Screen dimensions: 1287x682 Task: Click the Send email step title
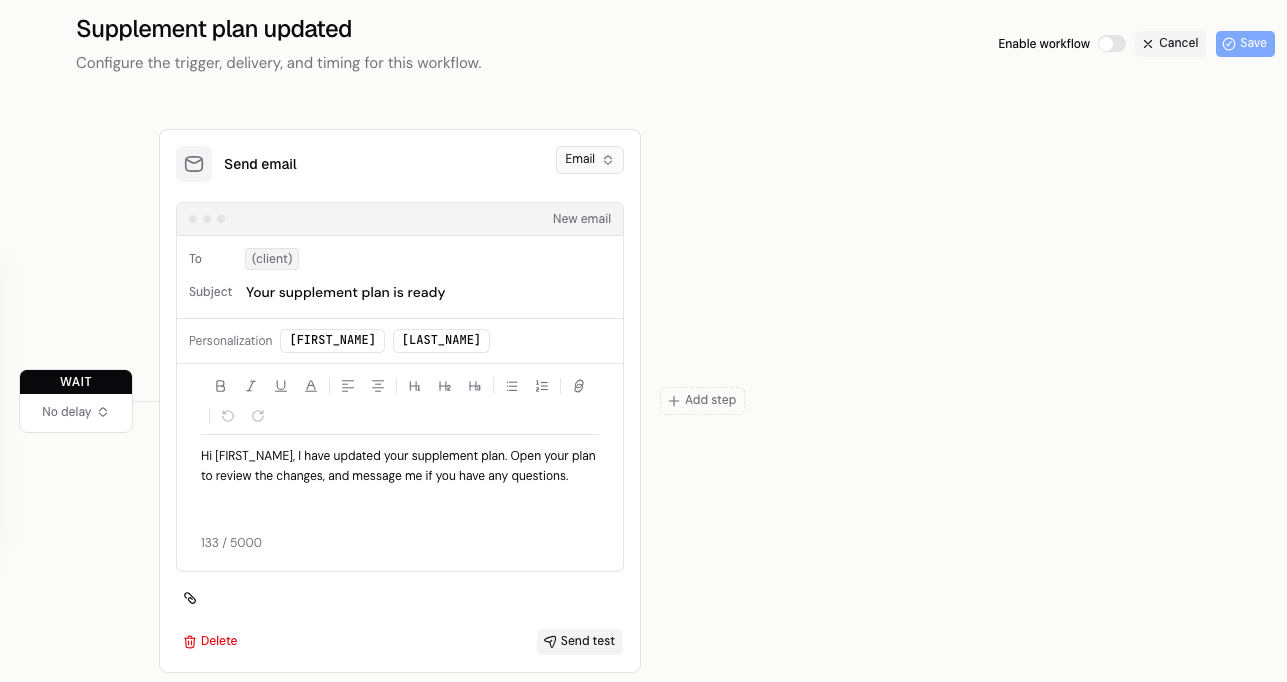tap(260, 164)
